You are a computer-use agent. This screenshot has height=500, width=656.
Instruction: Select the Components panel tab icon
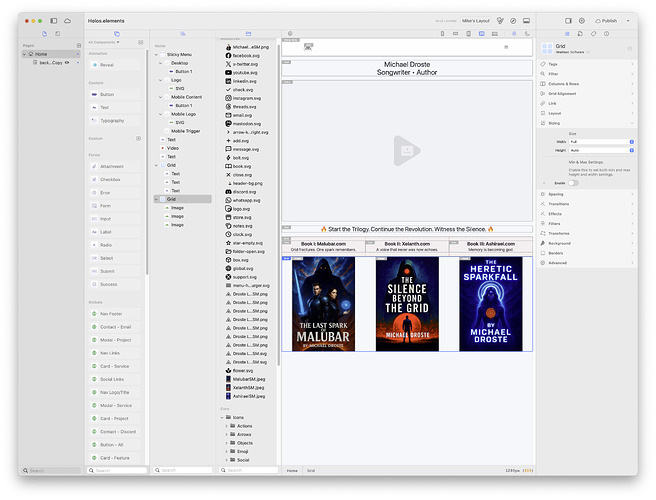(x=117, y=33)
